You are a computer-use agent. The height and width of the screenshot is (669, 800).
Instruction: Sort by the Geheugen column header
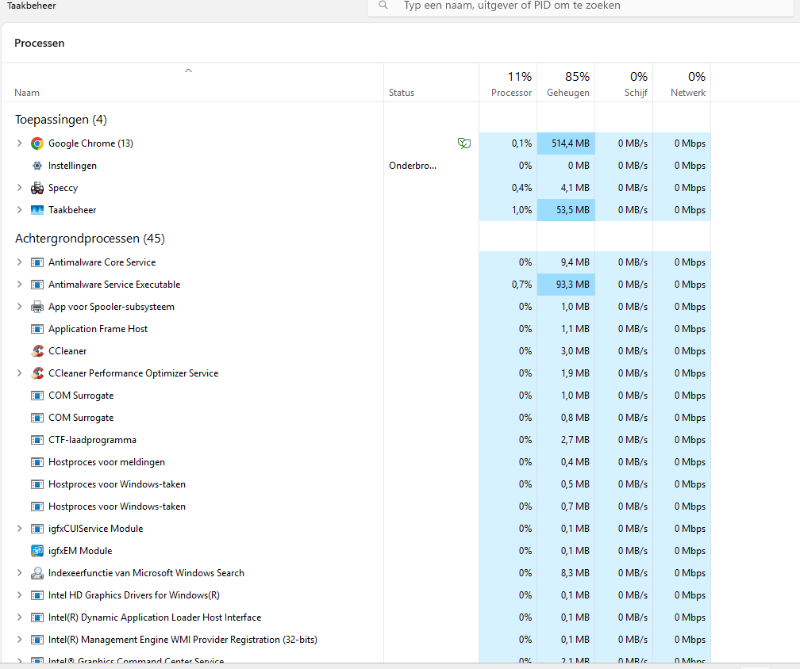pos(567,84)
